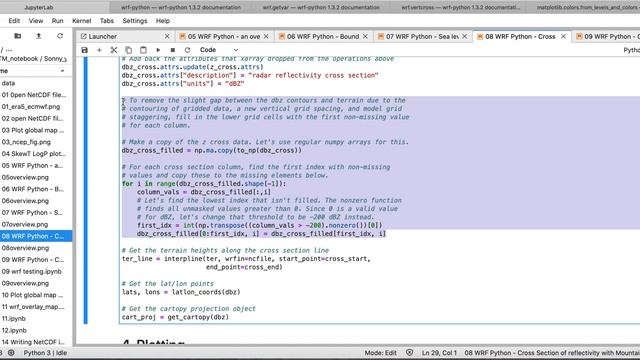
Task: Insert a new cell with the plus icon
Action: click(99, 50)
